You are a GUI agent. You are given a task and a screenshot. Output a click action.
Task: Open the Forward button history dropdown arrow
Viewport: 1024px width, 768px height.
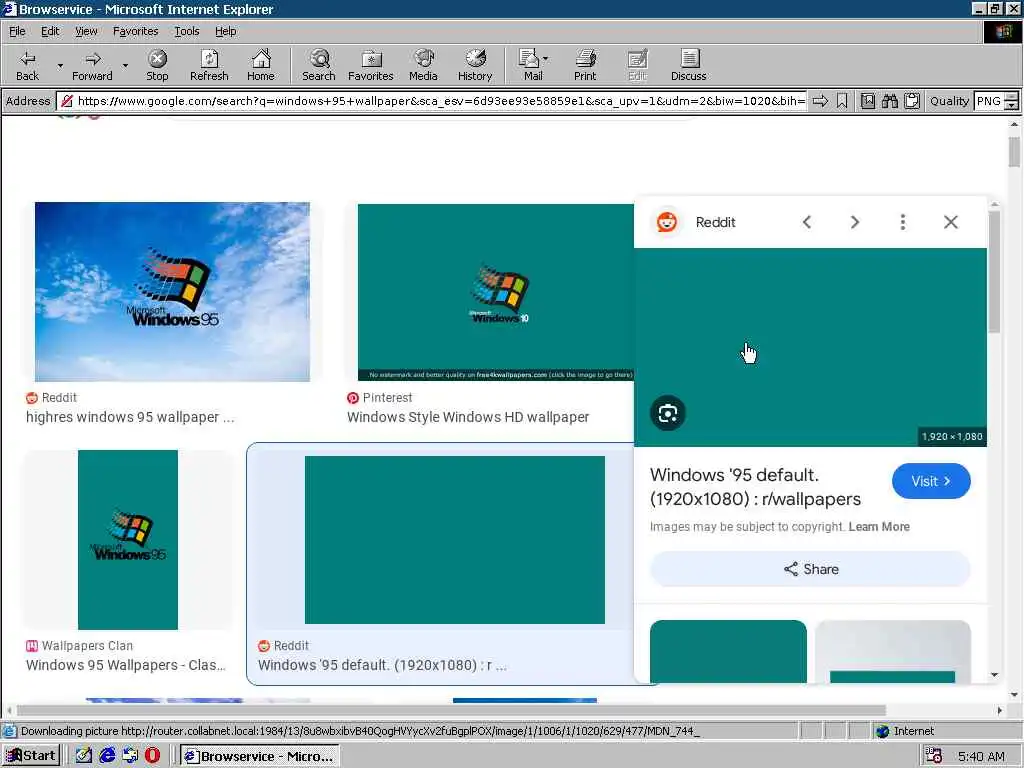125,65
